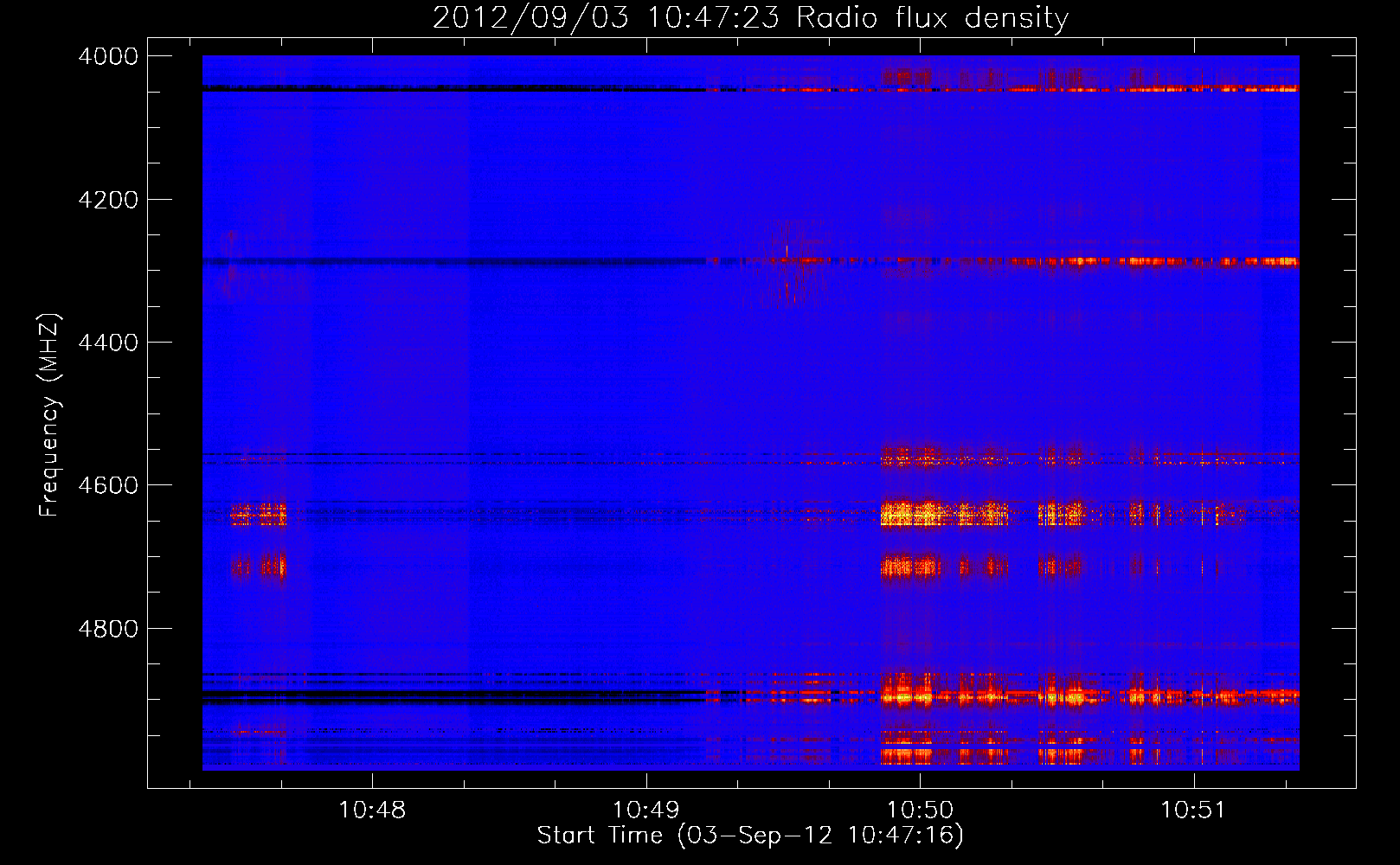Click the 10:51 time tick label
The height and width of the screenshot is (865, 1400).
click(1194, 811)
